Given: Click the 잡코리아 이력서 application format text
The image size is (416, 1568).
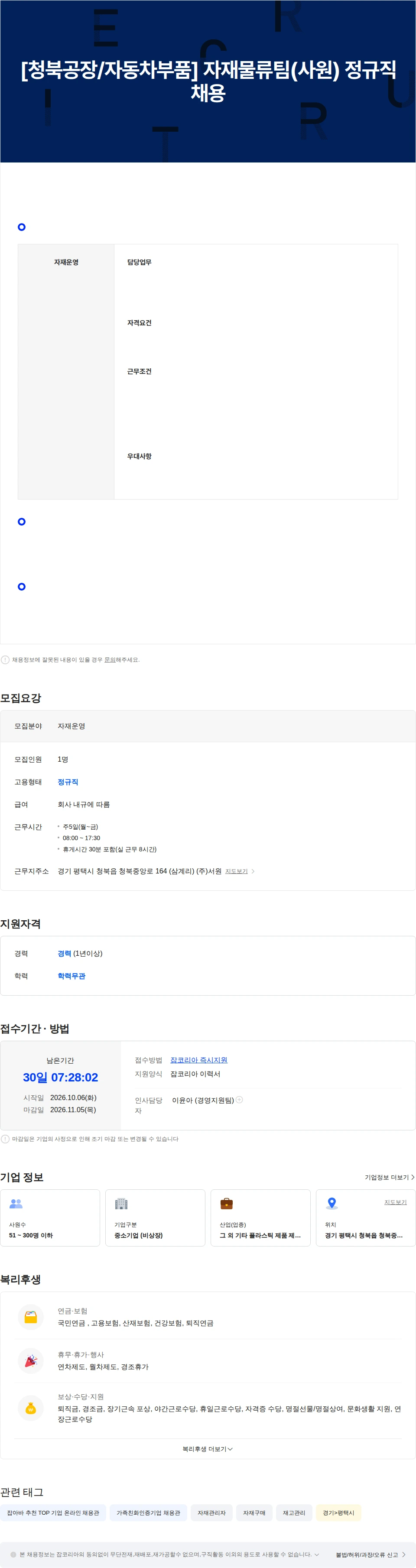Looking at the screenshot, I should pos(195,1074).
